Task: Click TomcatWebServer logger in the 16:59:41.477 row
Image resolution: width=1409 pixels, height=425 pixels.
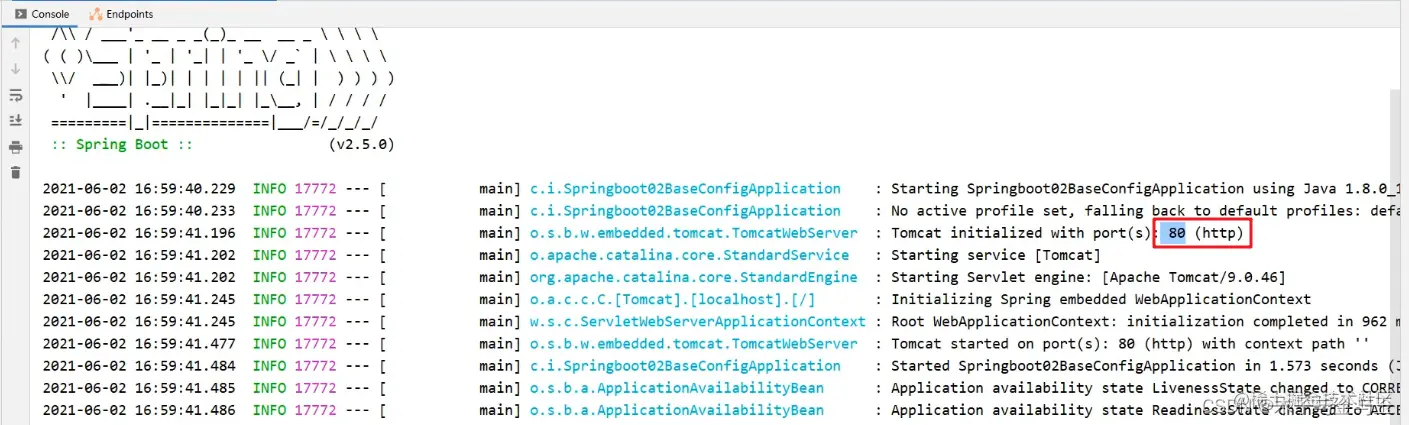Action: (693, 344)
